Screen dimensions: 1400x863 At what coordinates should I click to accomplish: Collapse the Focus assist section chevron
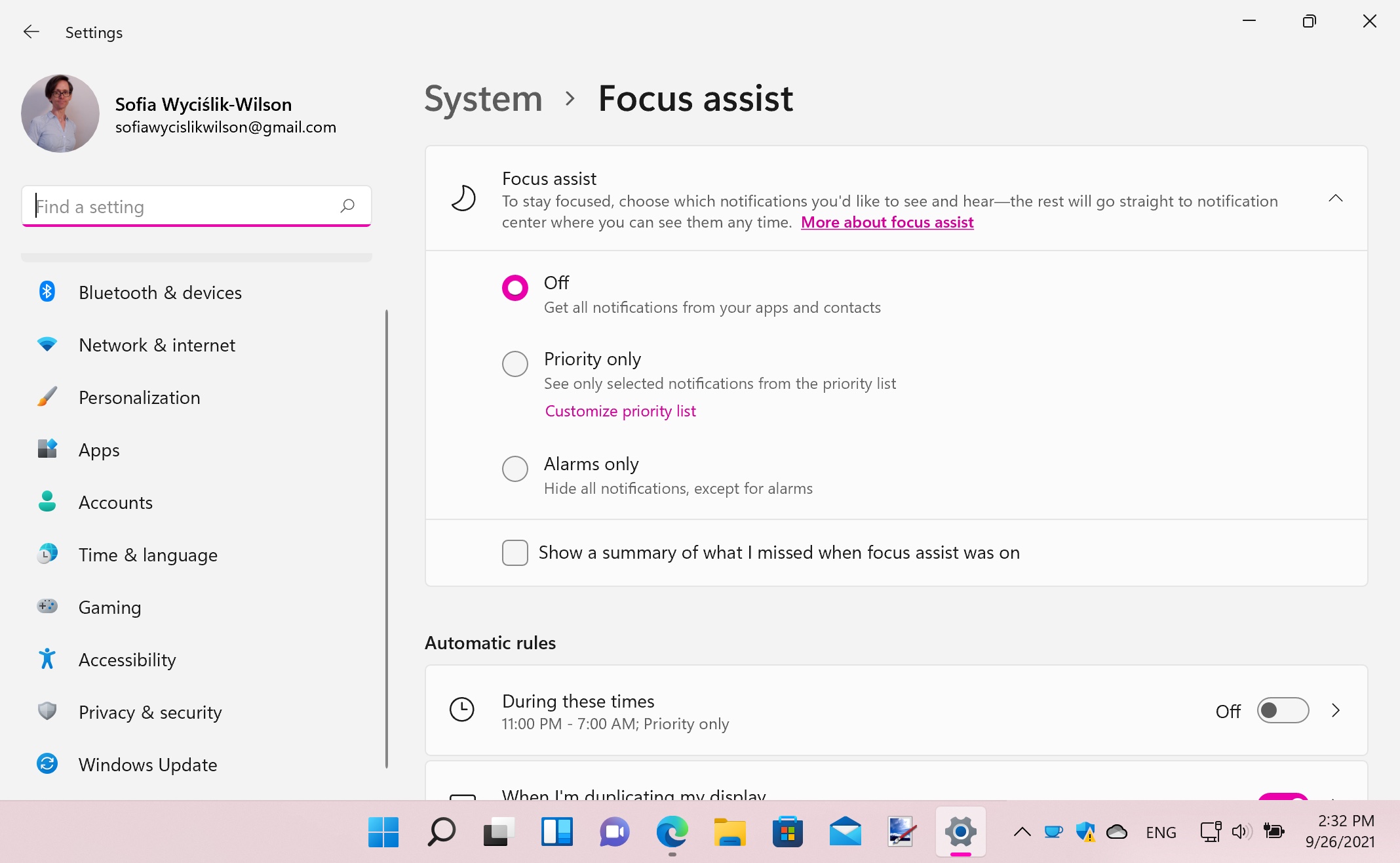[x=1336, y=198]
